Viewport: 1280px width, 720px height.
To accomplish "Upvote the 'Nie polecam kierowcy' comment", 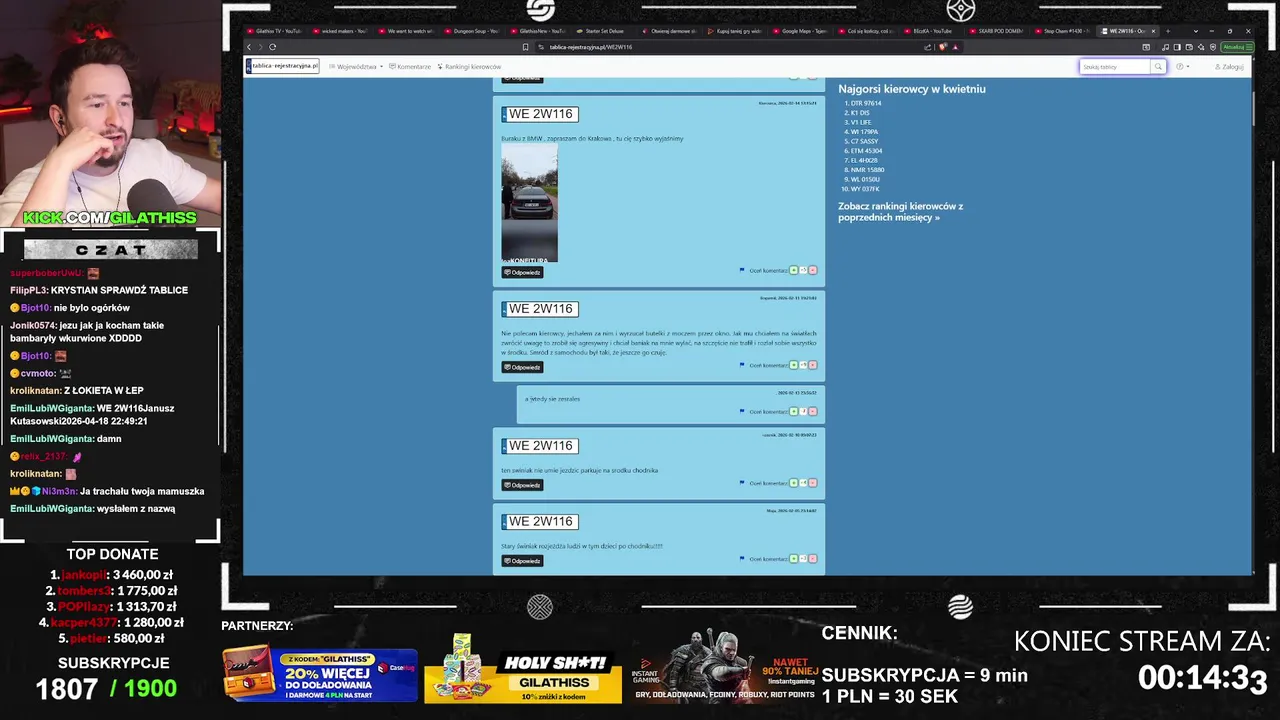I will (794, 365).
